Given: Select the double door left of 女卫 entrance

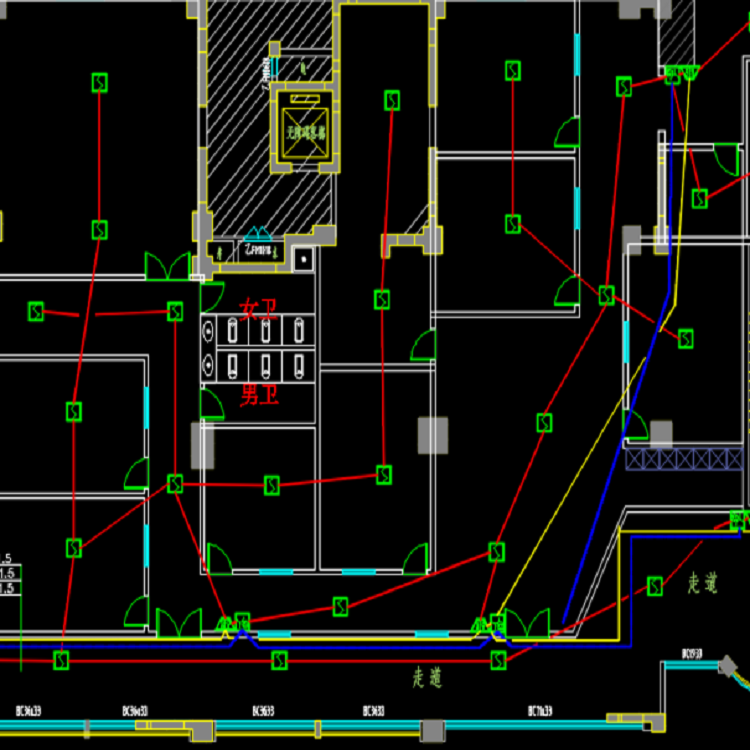Looking at the screenshot, I should 167,267.
